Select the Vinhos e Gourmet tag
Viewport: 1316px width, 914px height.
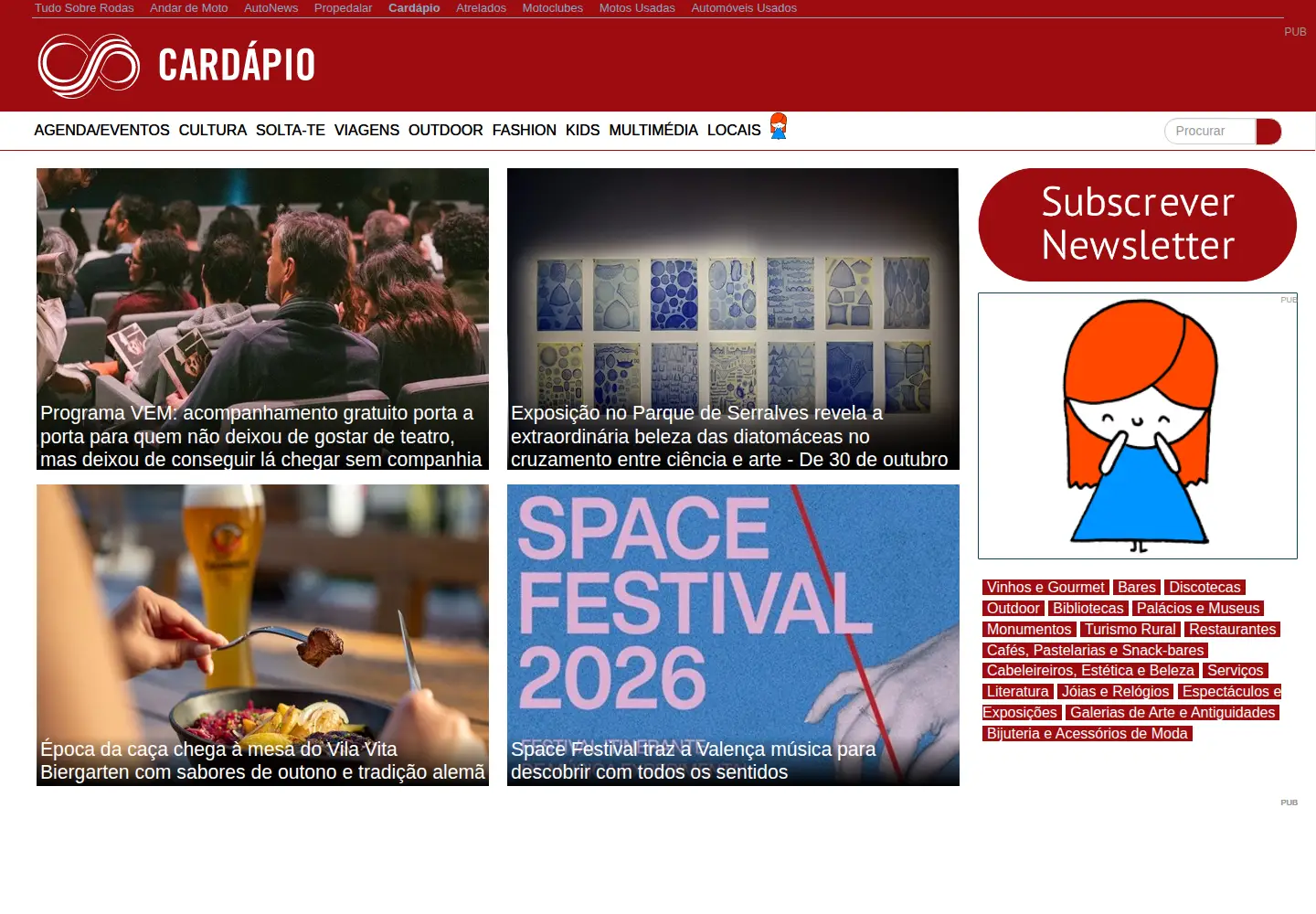pos(1045,588)
